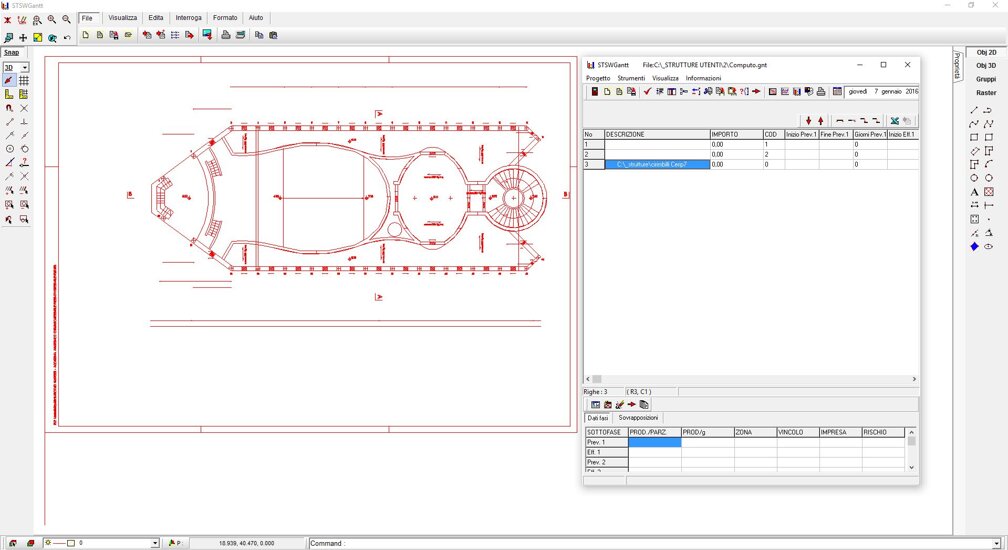
Task: Switch to the Sovrapposizioni tab
Action: (639, 418)
